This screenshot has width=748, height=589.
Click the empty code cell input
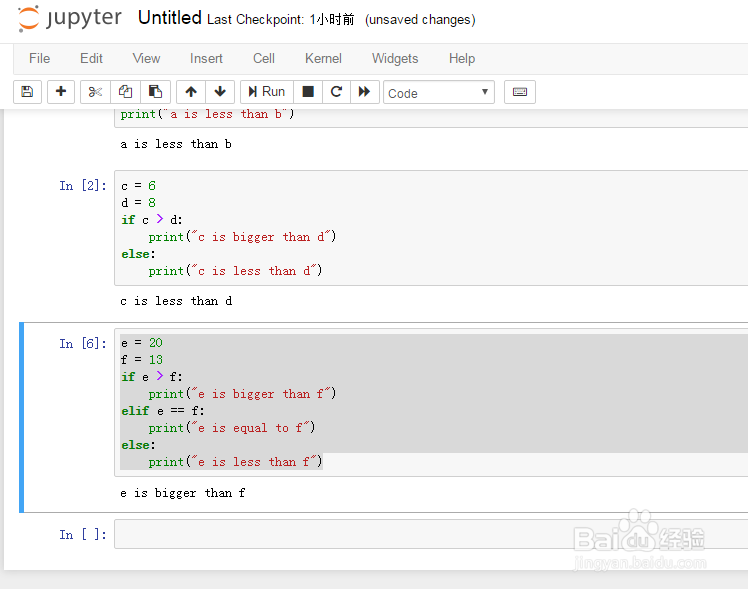click(x=431, y=534)
